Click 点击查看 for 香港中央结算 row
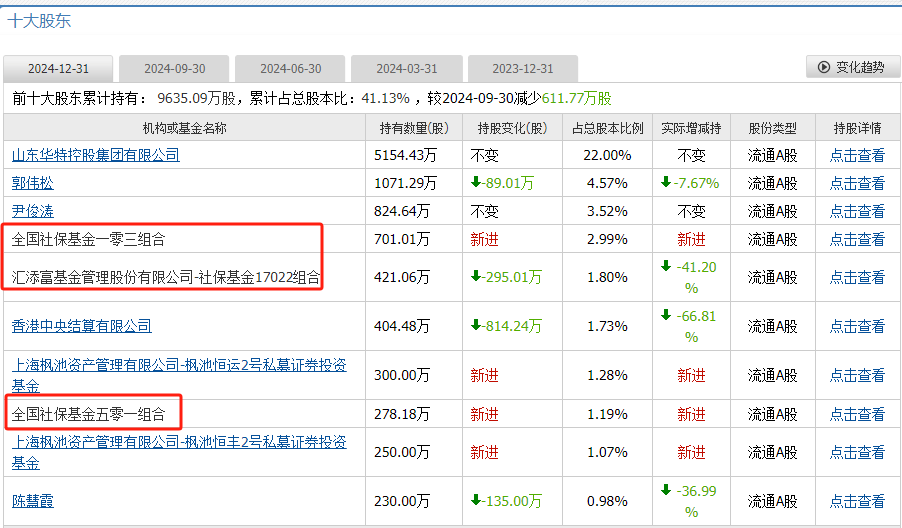This screenshot has height=528, width=902. tap(857, 326)
